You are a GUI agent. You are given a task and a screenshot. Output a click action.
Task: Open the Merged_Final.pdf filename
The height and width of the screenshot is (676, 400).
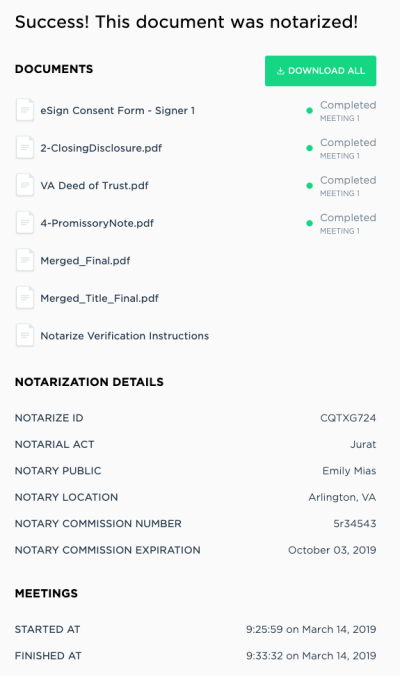point(85,261)
